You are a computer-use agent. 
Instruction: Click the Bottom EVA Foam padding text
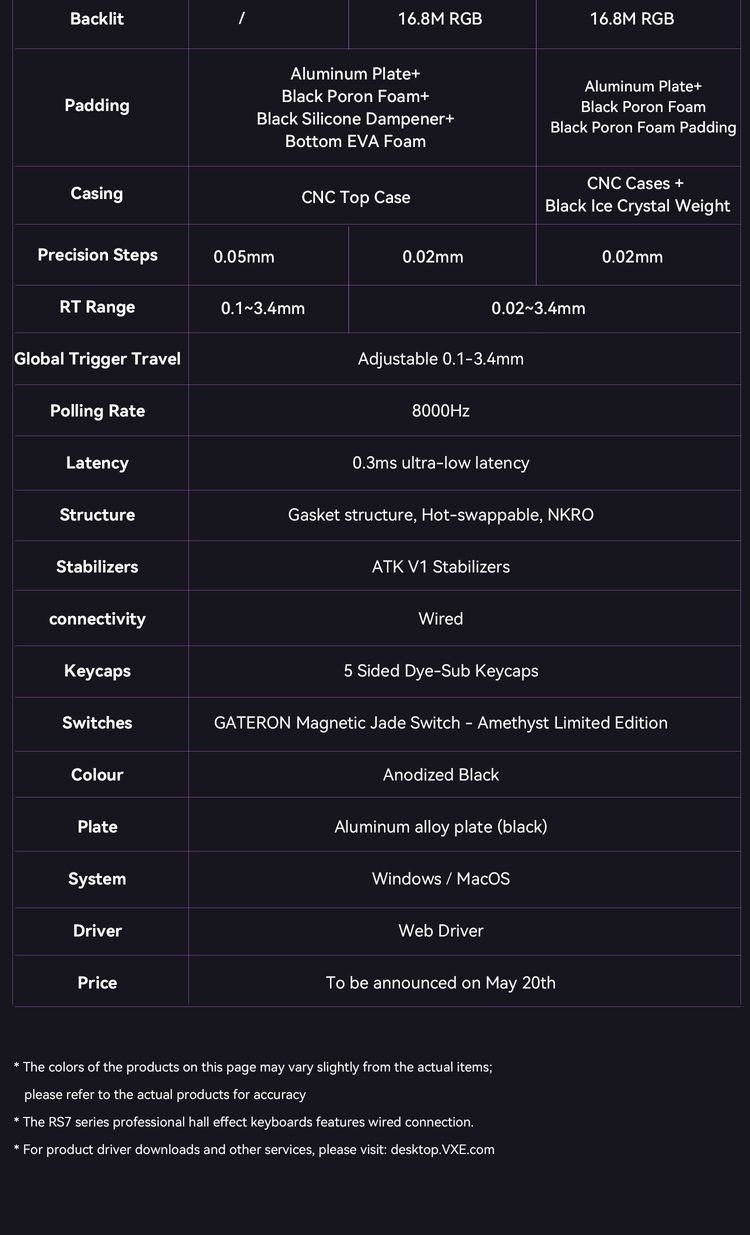355,141
